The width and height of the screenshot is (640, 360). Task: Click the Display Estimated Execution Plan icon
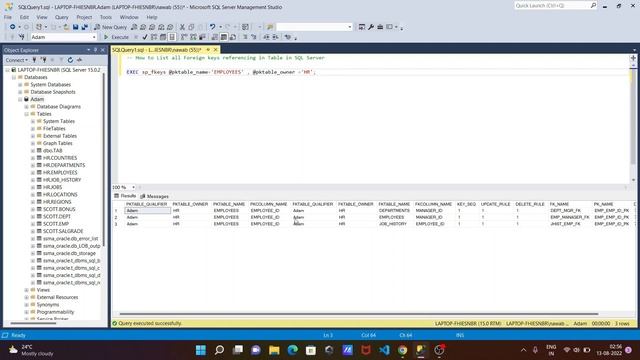(x=154, y=37)
